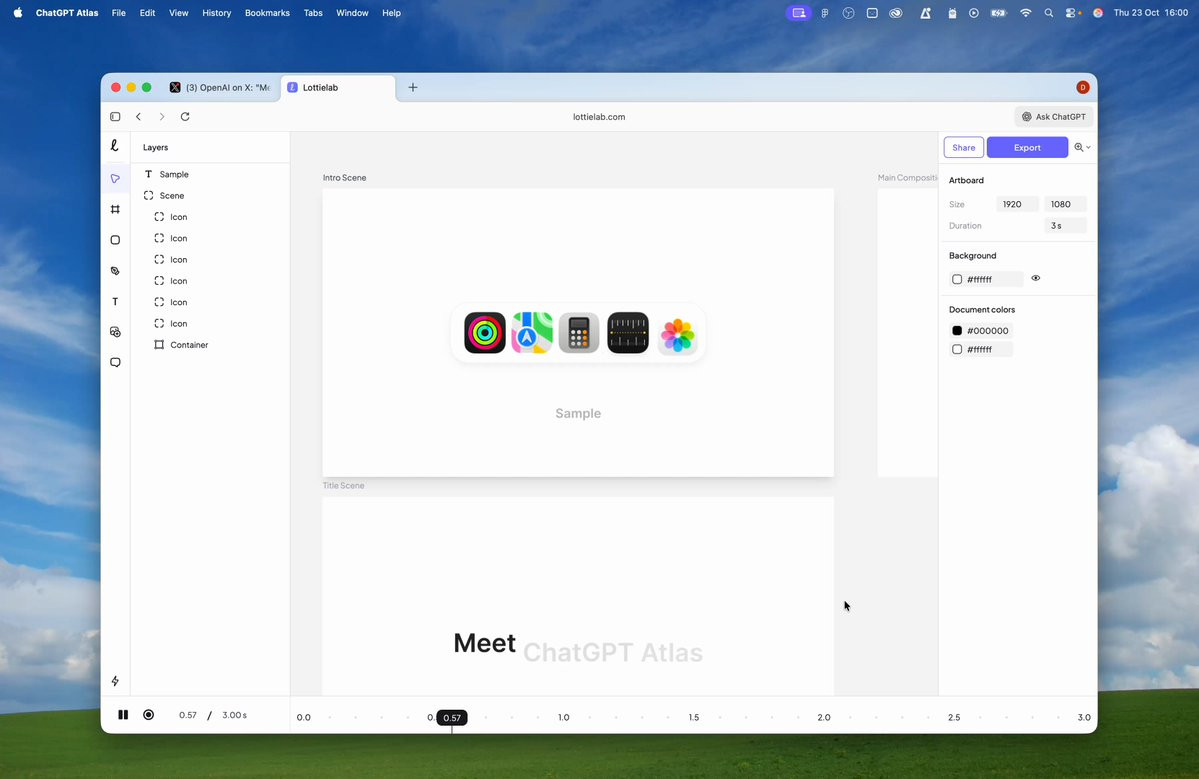Click the artboard height field 1080
The image size is (1199, 779).
[1064, 204]
